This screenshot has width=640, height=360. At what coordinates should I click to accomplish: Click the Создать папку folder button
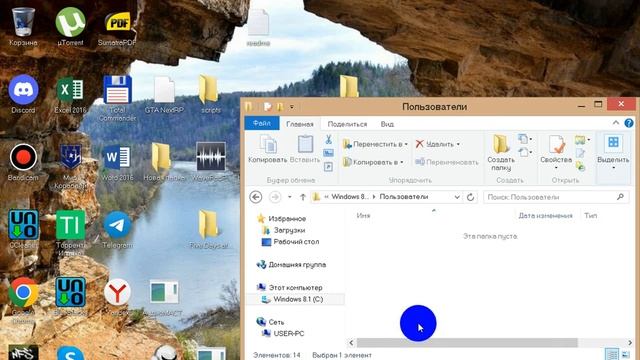click(x=501, y=153)
